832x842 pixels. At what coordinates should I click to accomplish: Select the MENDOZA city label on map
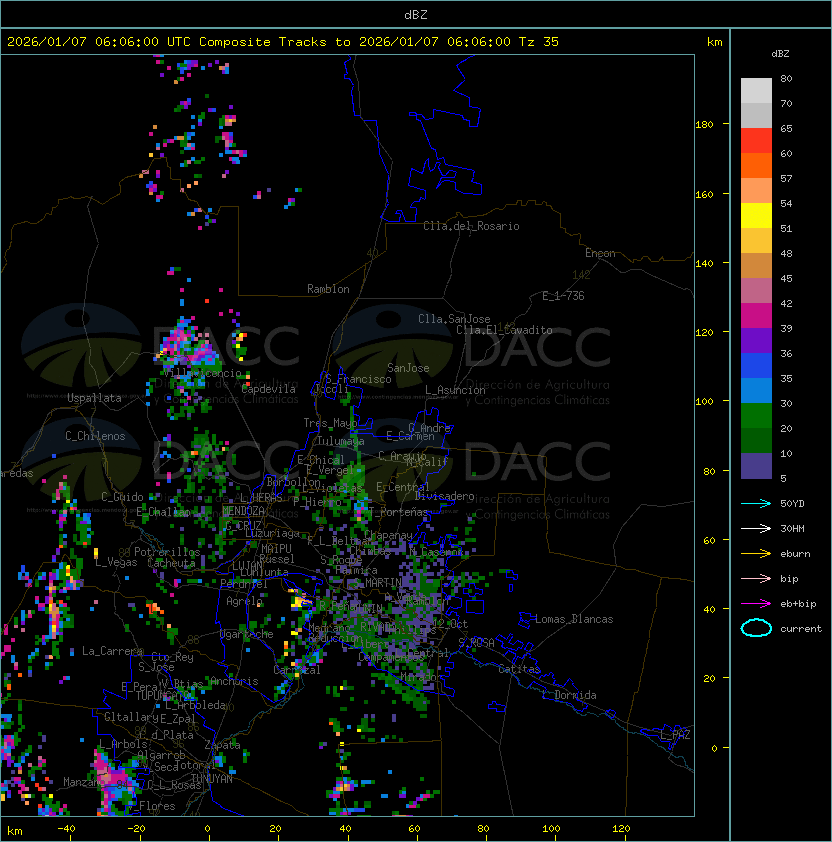(x=244, y=511)
